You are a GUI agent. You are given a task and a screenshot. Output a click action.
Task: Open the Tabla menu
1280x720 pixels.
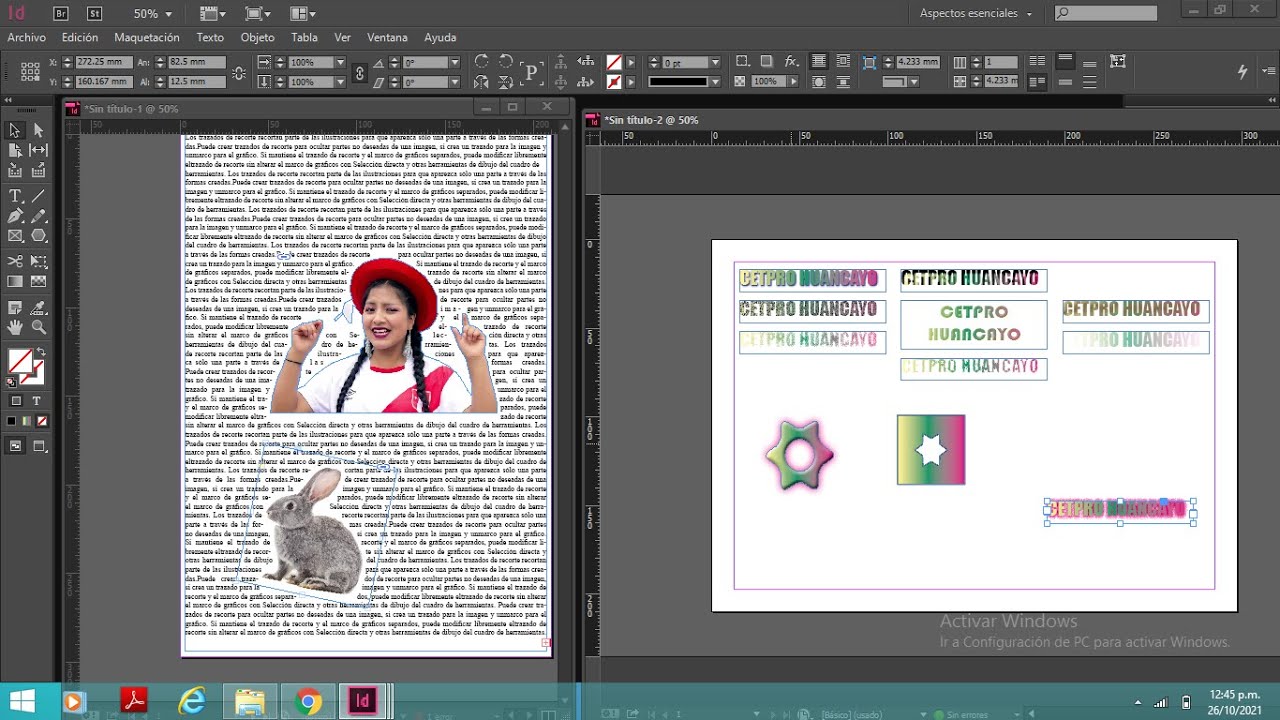304,37
